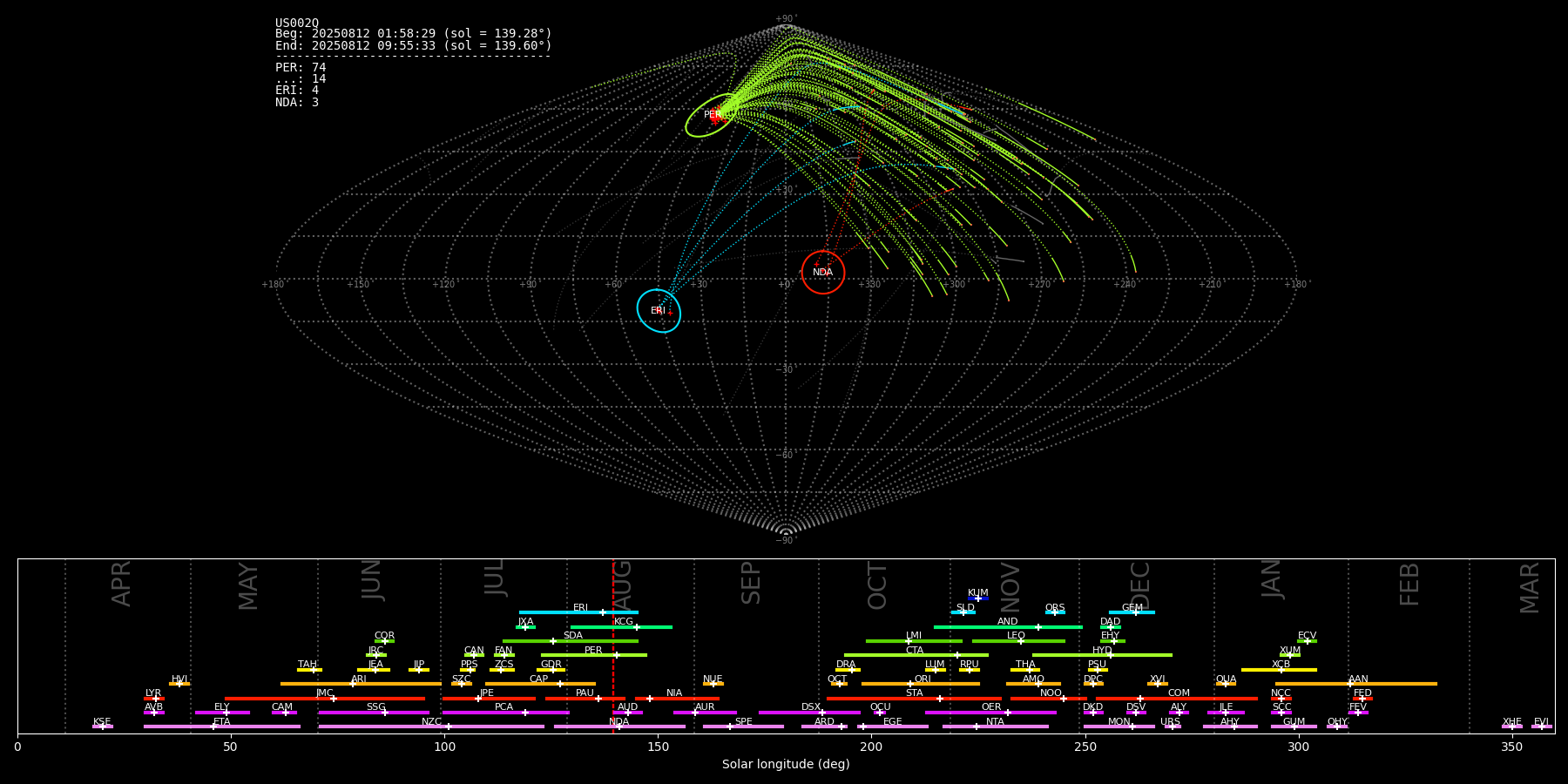Click the pink NZC shower bar
Image resolution: width=1568 pixels, height=784 pixels.
point(431,727)
